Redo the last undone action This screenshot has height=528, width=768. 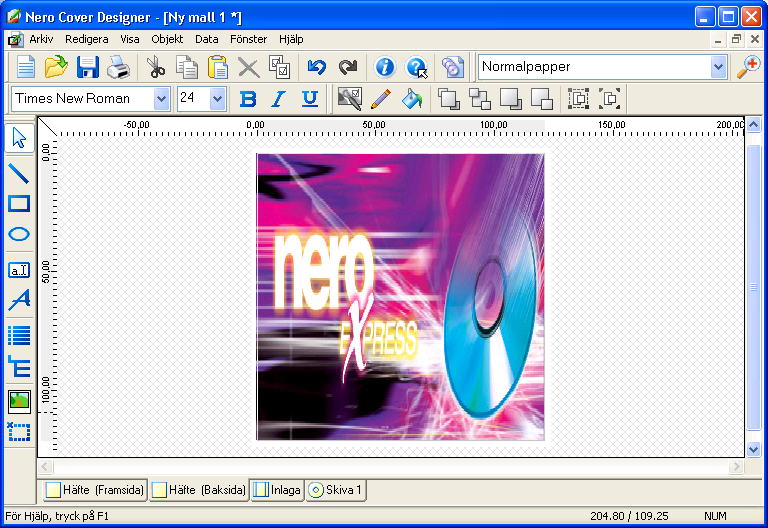348,67
